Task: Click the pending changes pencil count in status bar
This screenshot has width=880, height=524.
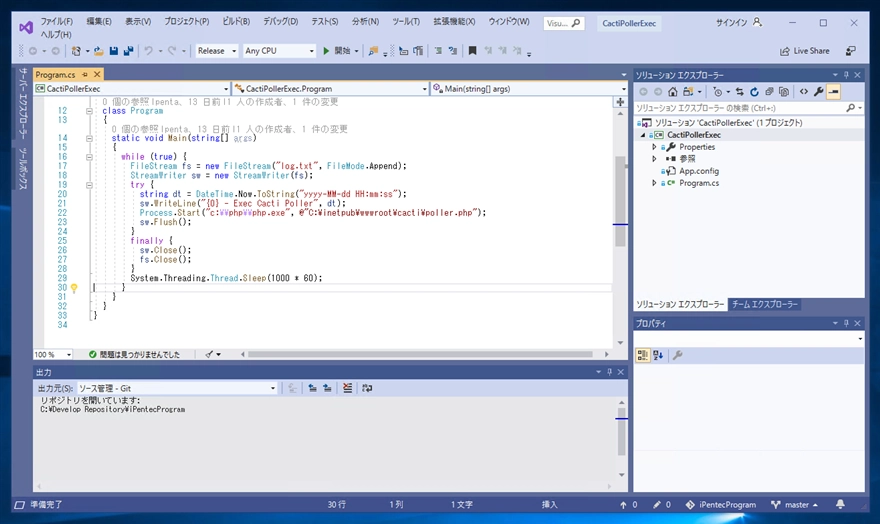Action: (662, 504)
